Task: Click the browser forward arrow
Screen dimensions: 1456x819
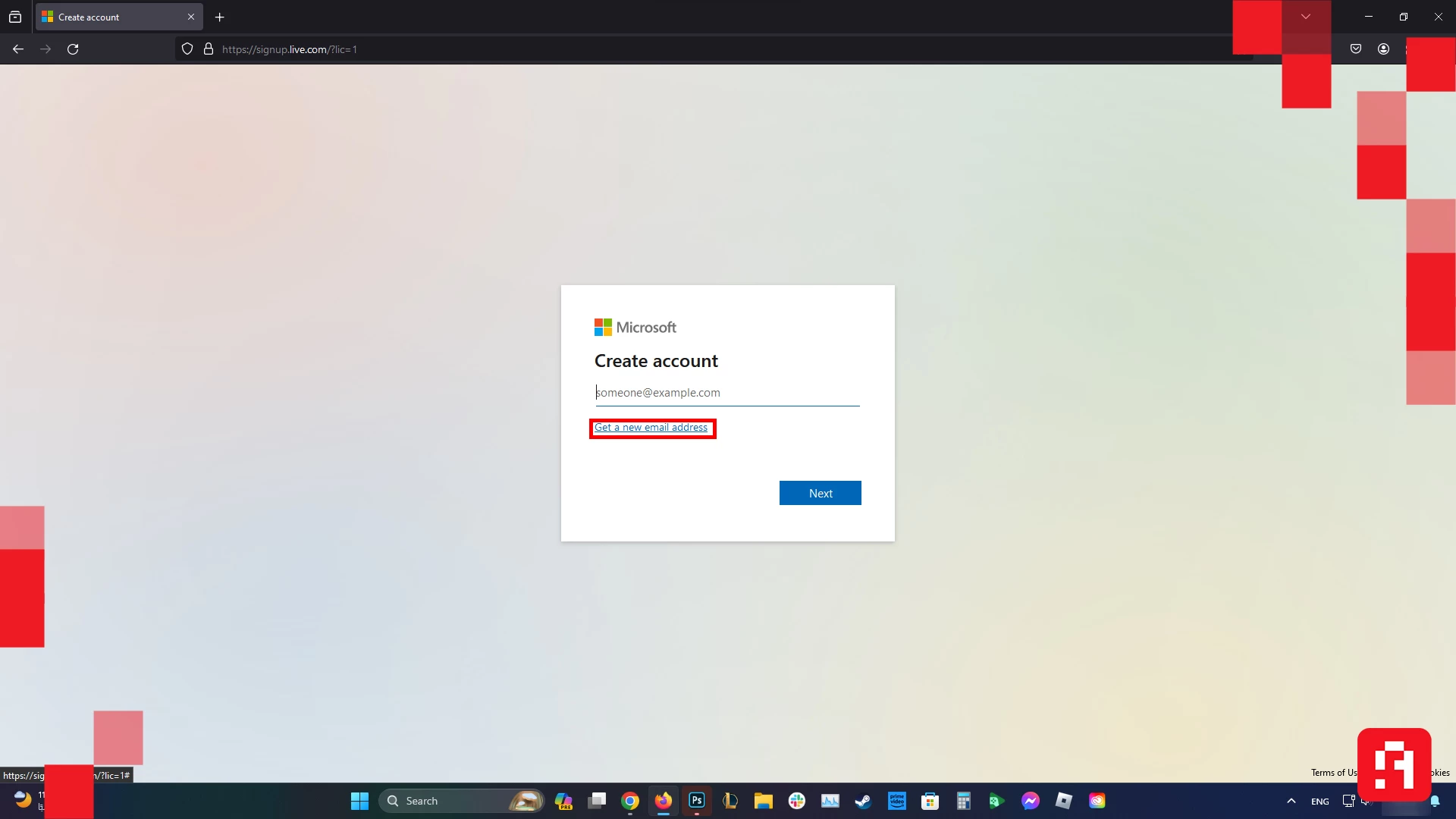Action: coord(45,49)
